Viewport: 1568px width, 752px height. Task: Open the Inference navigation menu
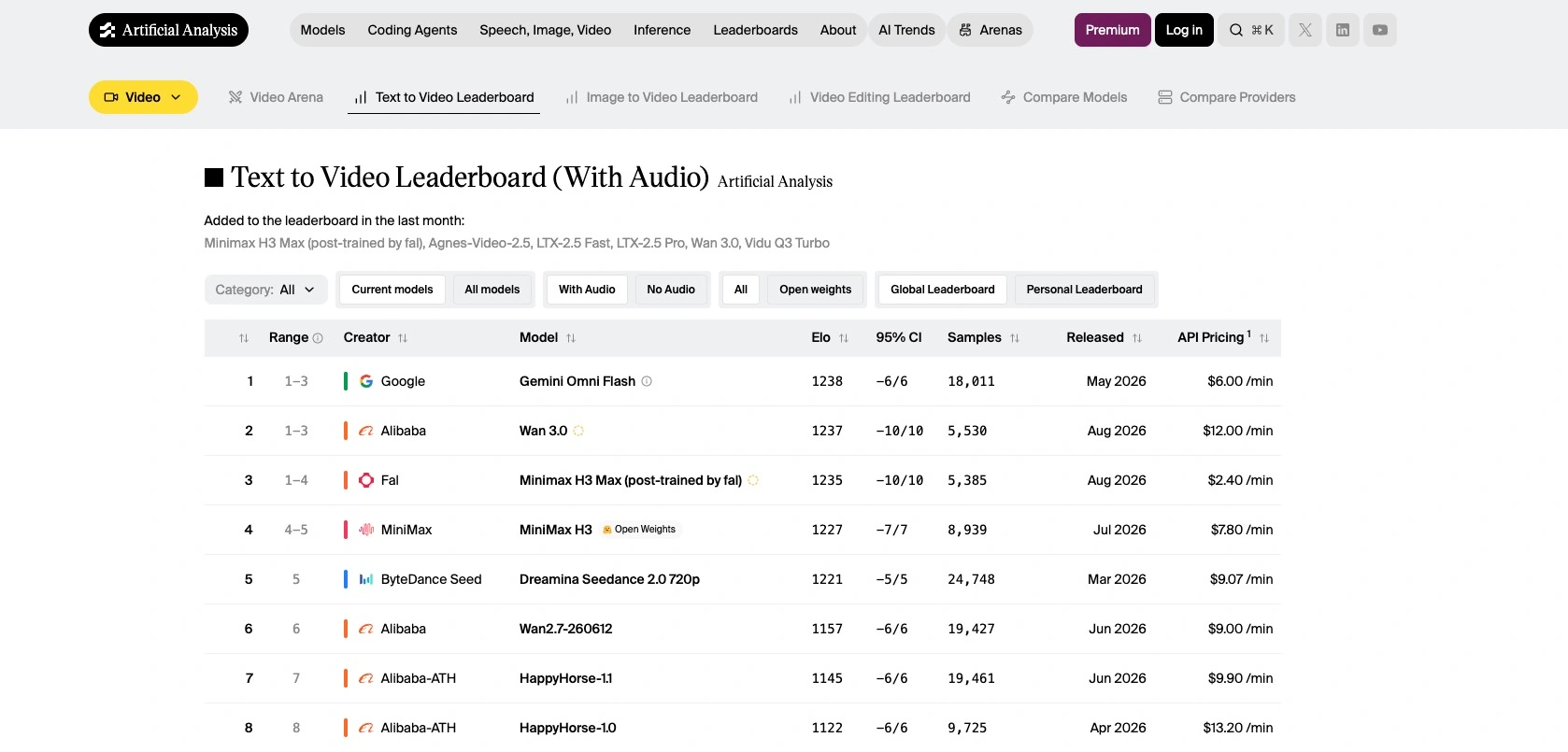[x=663, y=30]
